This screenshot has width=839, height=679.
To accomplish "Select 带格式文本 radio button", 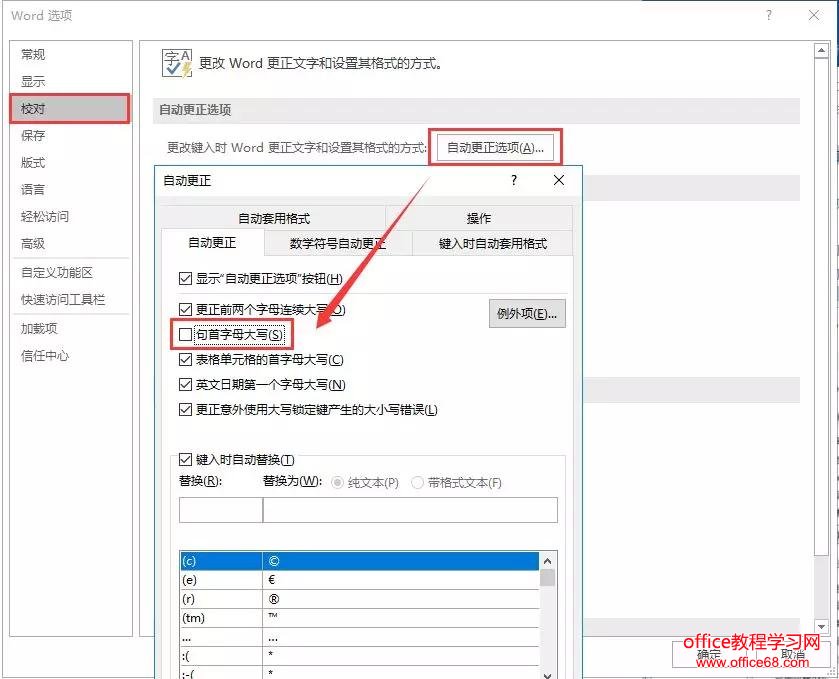I will coord(417,483).
